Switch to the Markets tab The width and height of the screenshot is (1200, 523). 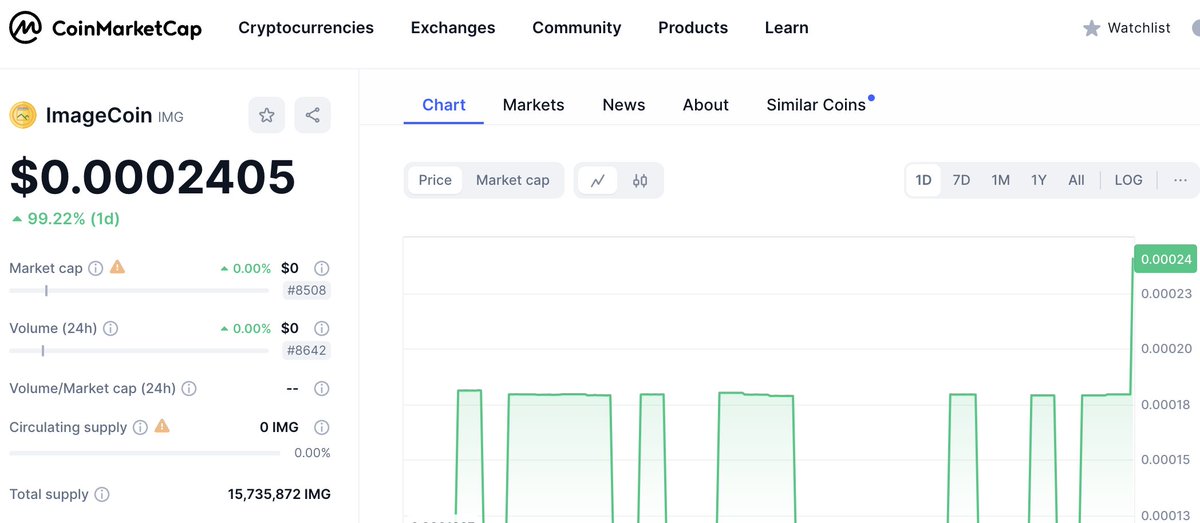[534, 105]
